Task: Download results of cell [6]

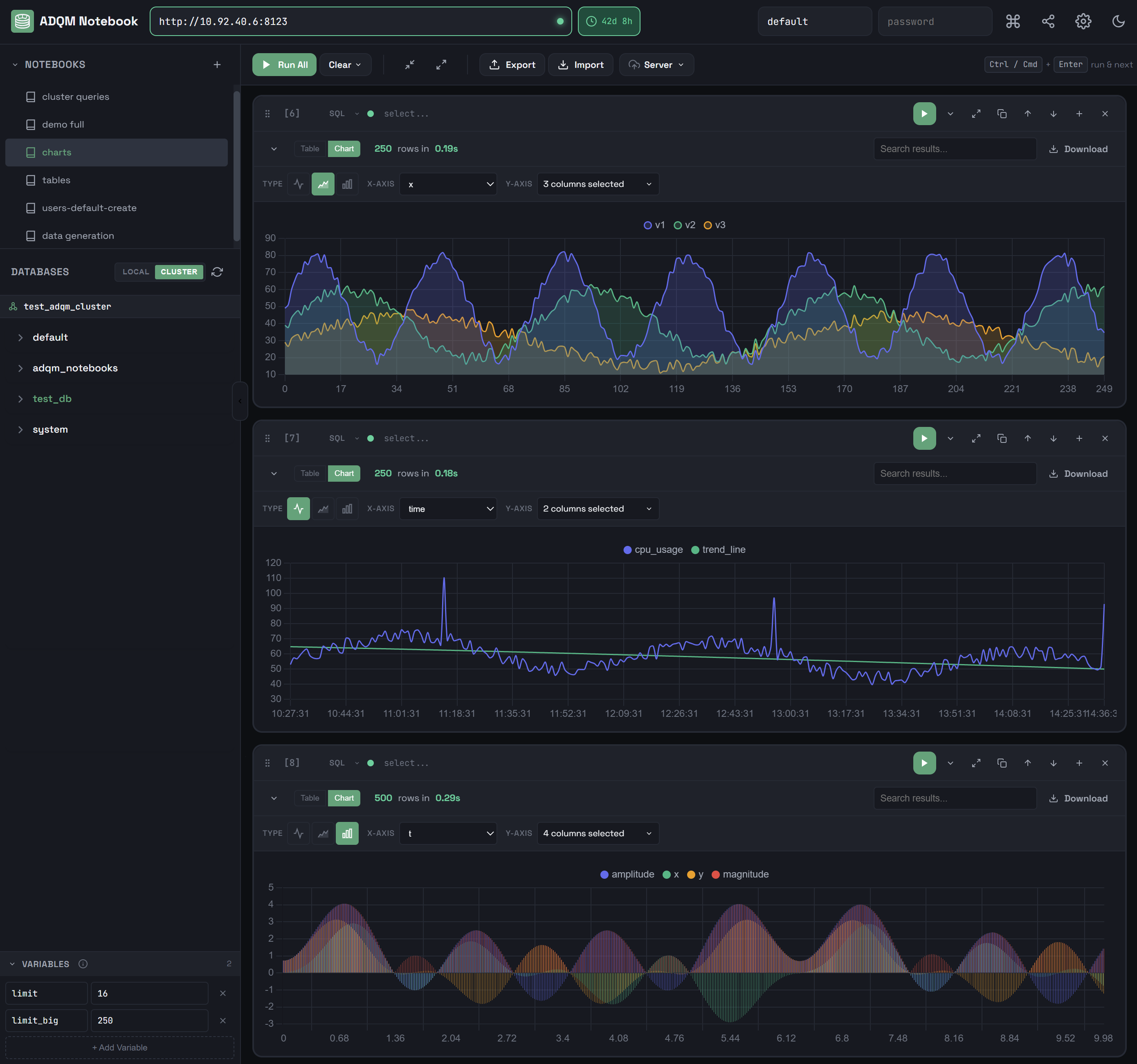Action: coord(1079,149)
